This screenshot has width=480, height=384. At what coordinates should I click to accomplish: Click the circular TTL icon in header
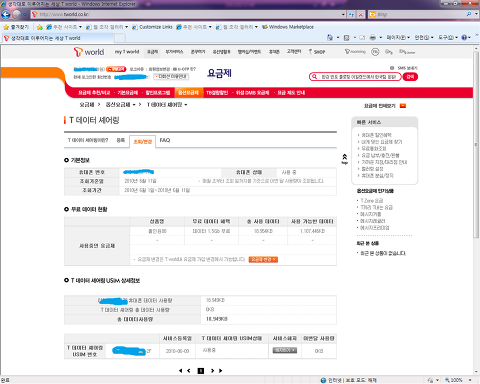[x=375, y=52]
